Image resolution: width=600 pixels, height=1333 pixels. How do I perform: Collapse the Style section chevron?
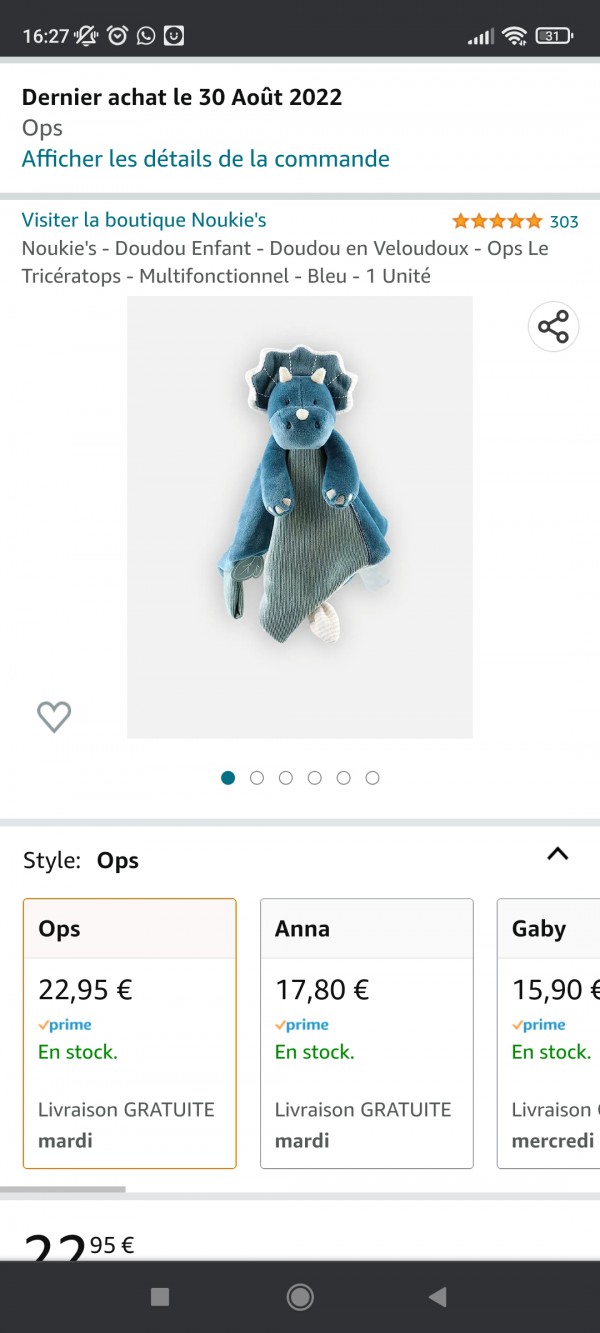pyautogui.click(x=558, y=854)
